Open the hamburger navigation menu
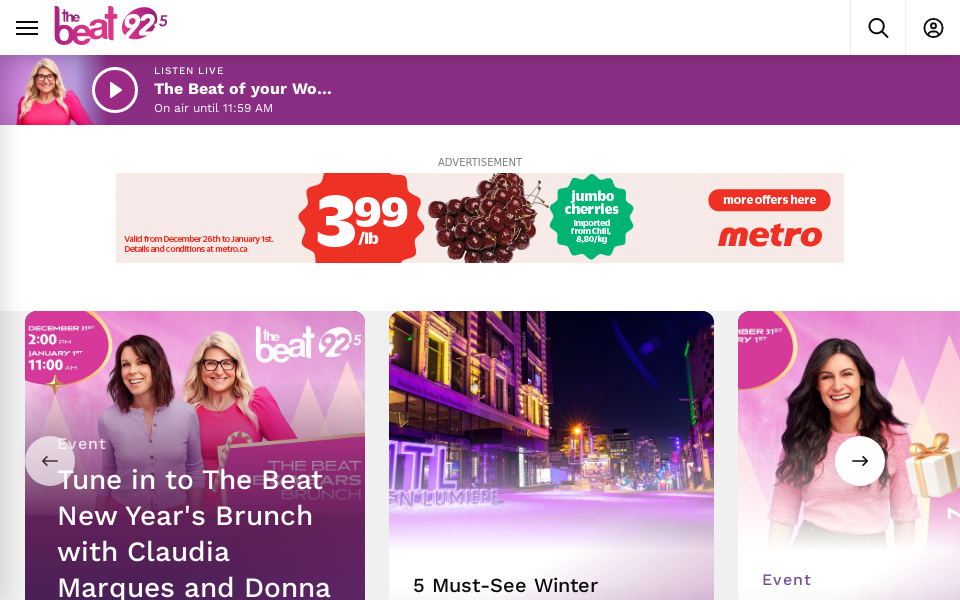960x600 pixels. [27, 28]
